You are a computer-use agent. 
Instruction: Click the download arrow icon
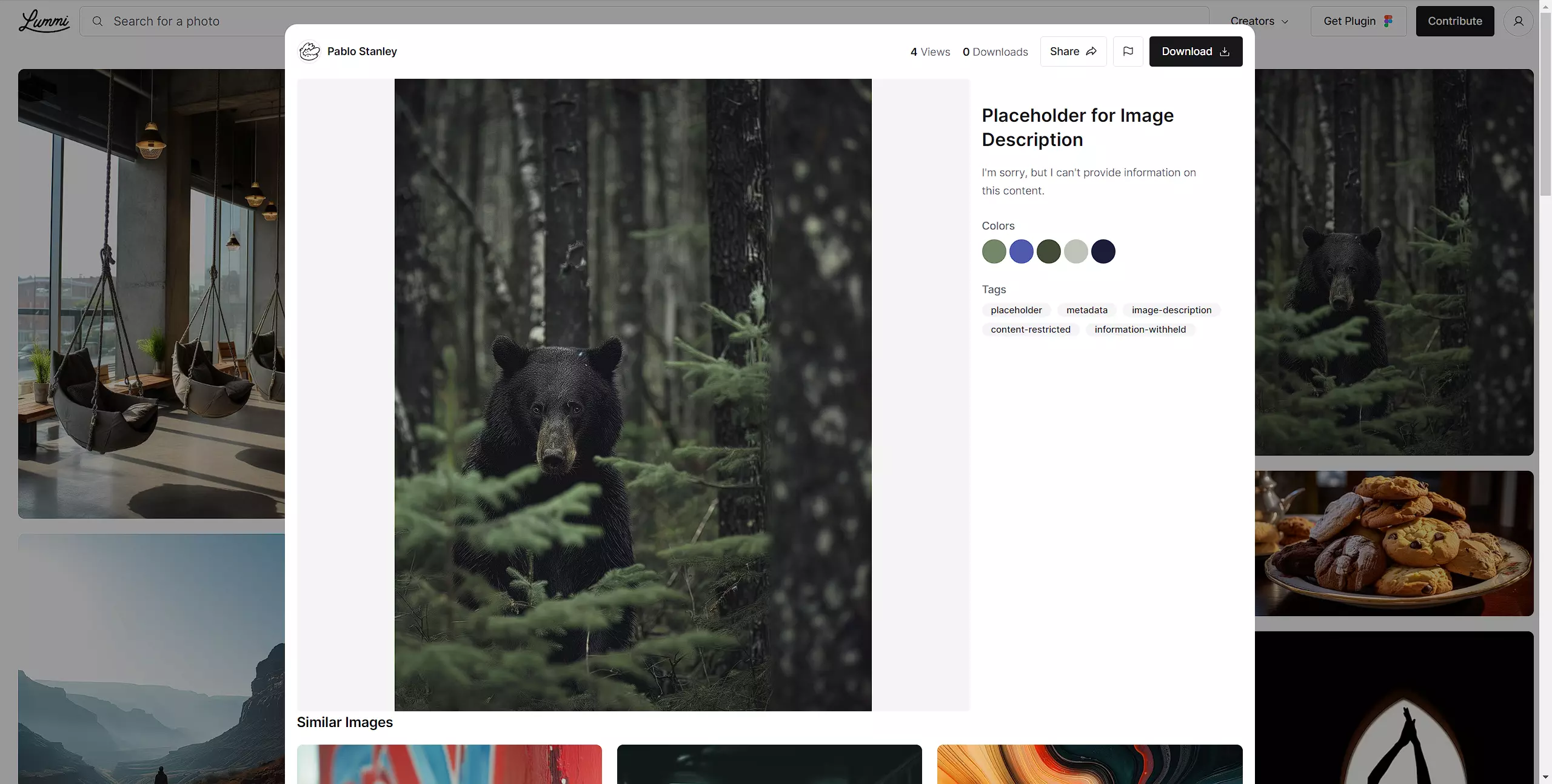point(1225,51)
